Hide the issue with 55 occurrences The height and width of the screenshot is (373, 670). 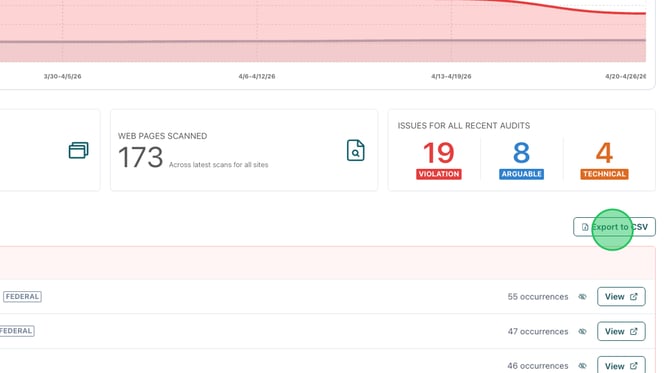pyautogui.click(x=582, y=297)
